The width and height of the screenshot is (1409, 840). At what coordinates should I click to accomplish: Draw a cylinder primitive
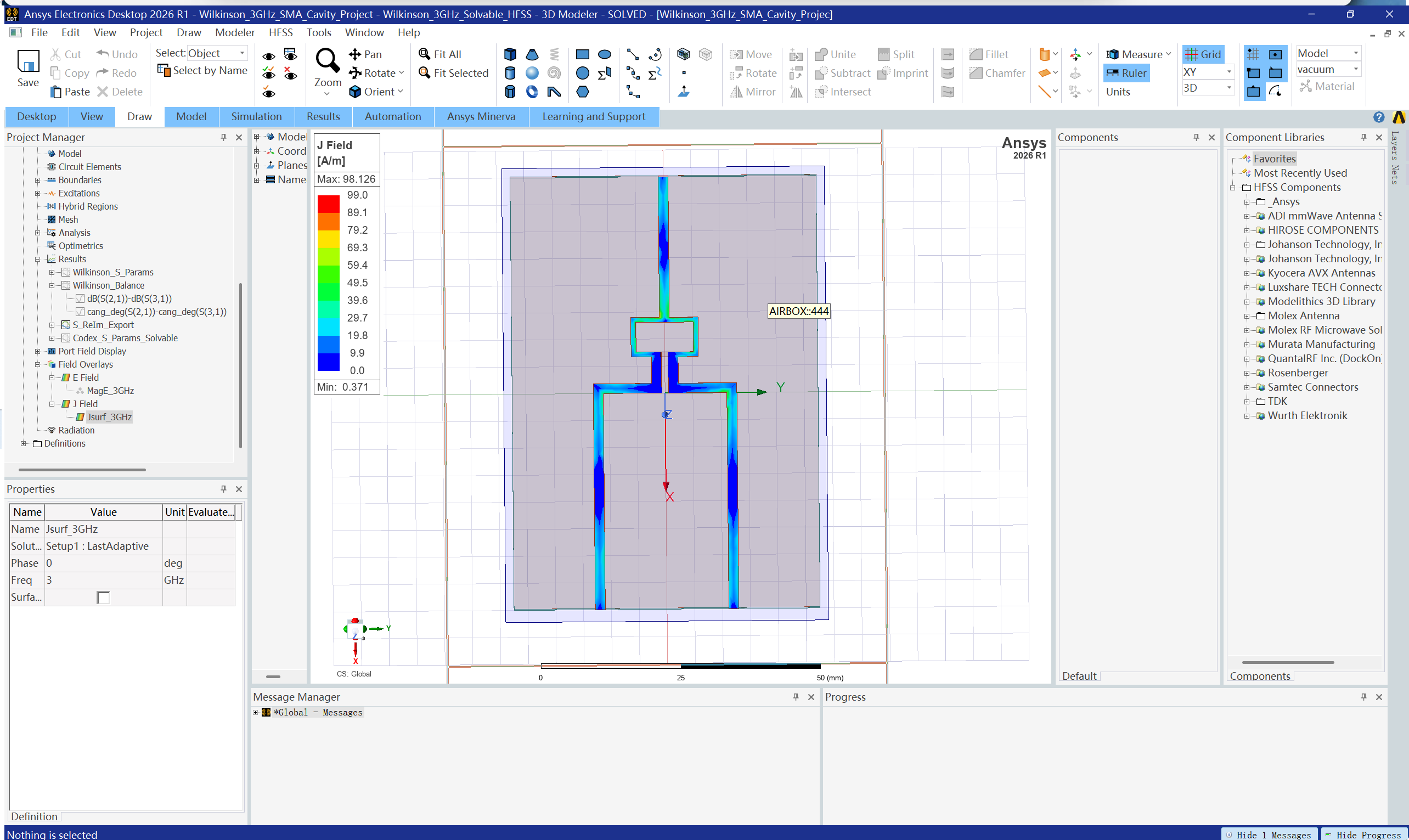(510, 73)
